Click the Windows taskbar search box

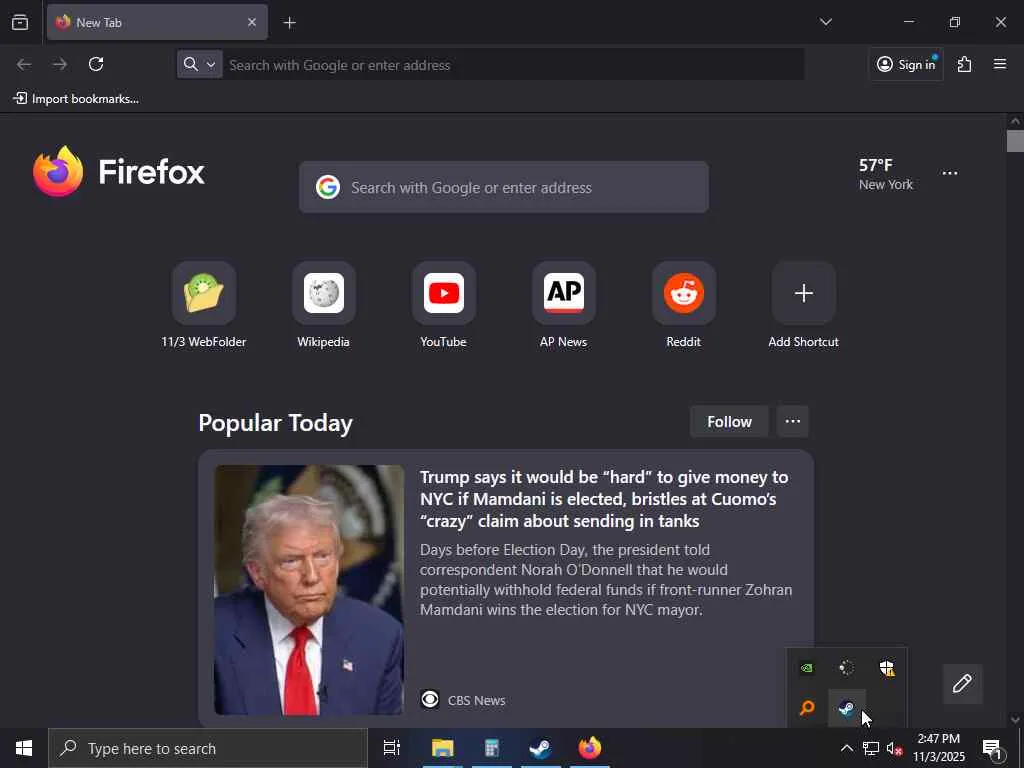(208, 748)
